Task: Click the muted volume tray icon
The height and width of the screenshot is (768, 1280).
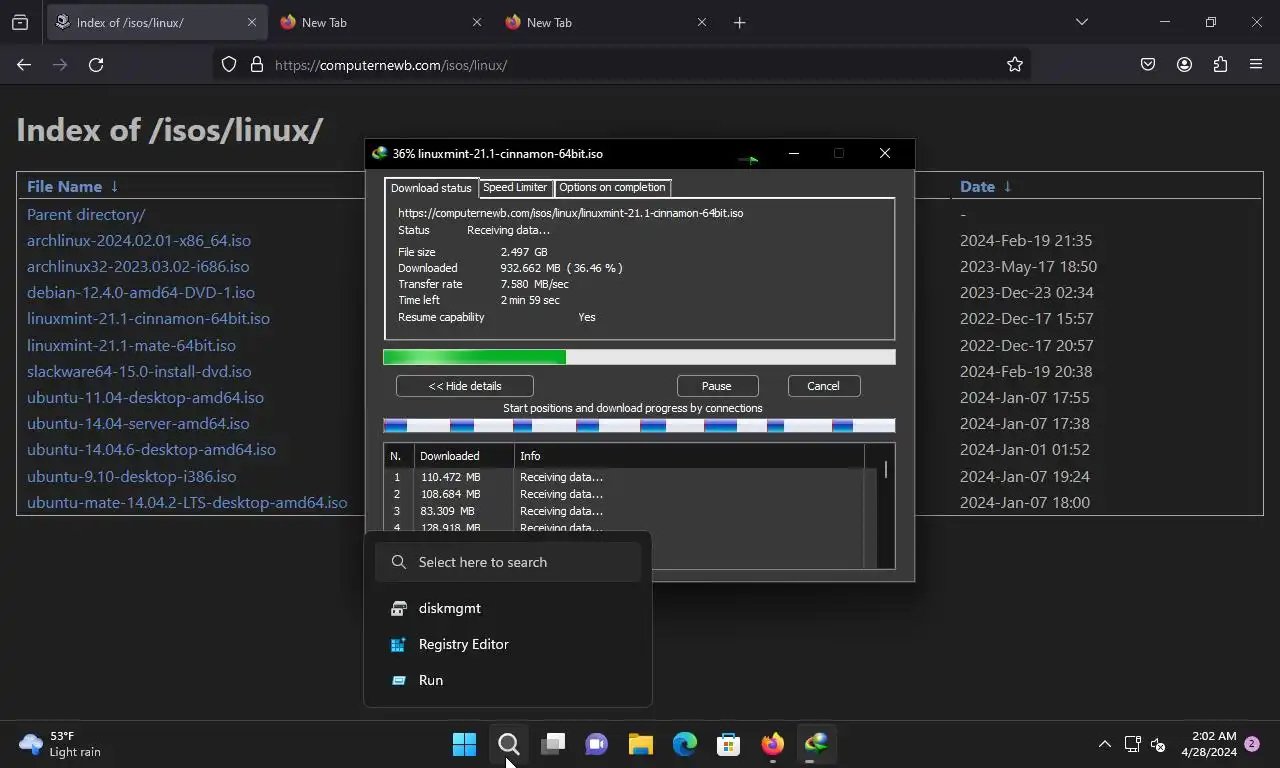Action: [1158, 744]
